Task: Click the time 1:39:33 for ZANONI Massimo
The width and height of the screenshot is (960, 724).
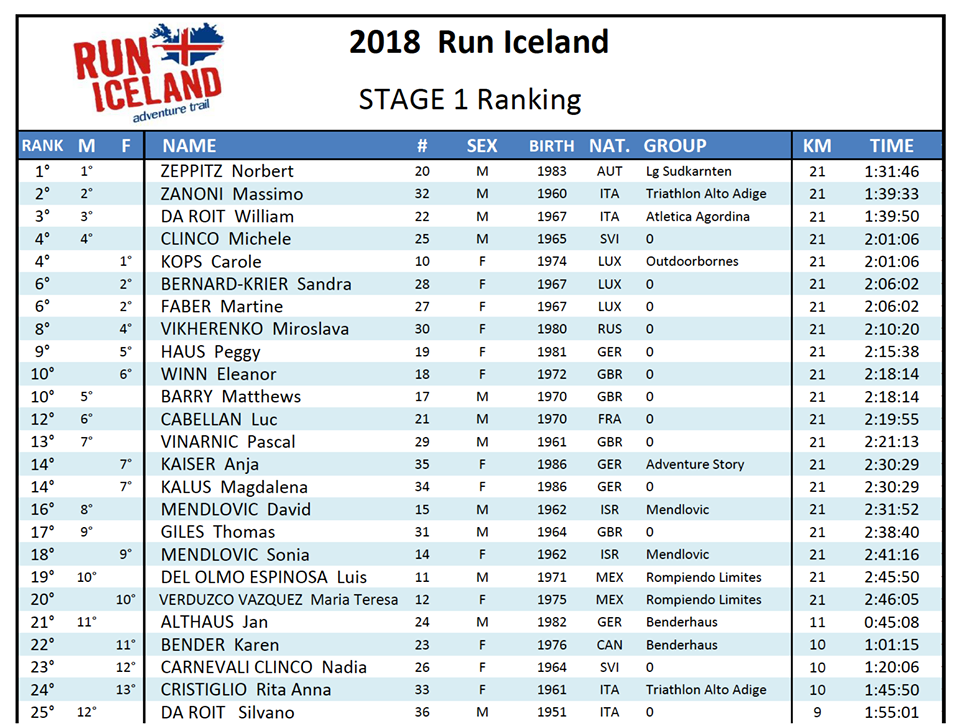Action: 891,194
